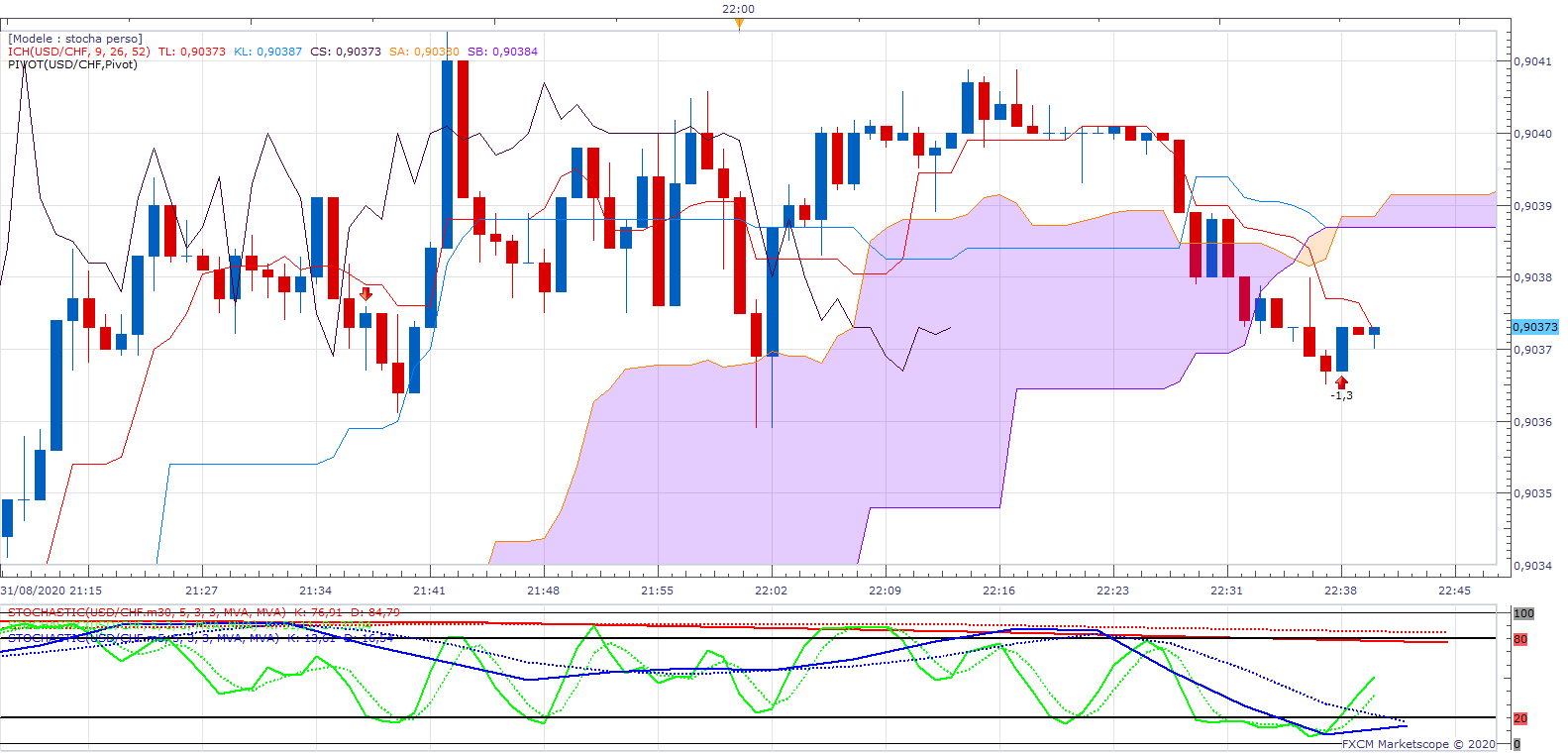
Task: Click the 22:16 time axis label
Action: (998, 591)
